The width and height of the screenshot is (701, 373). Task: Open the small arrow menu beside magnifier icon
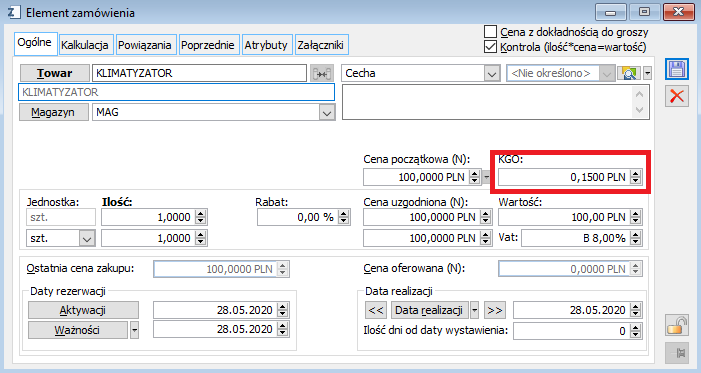[x=647, y=73]
